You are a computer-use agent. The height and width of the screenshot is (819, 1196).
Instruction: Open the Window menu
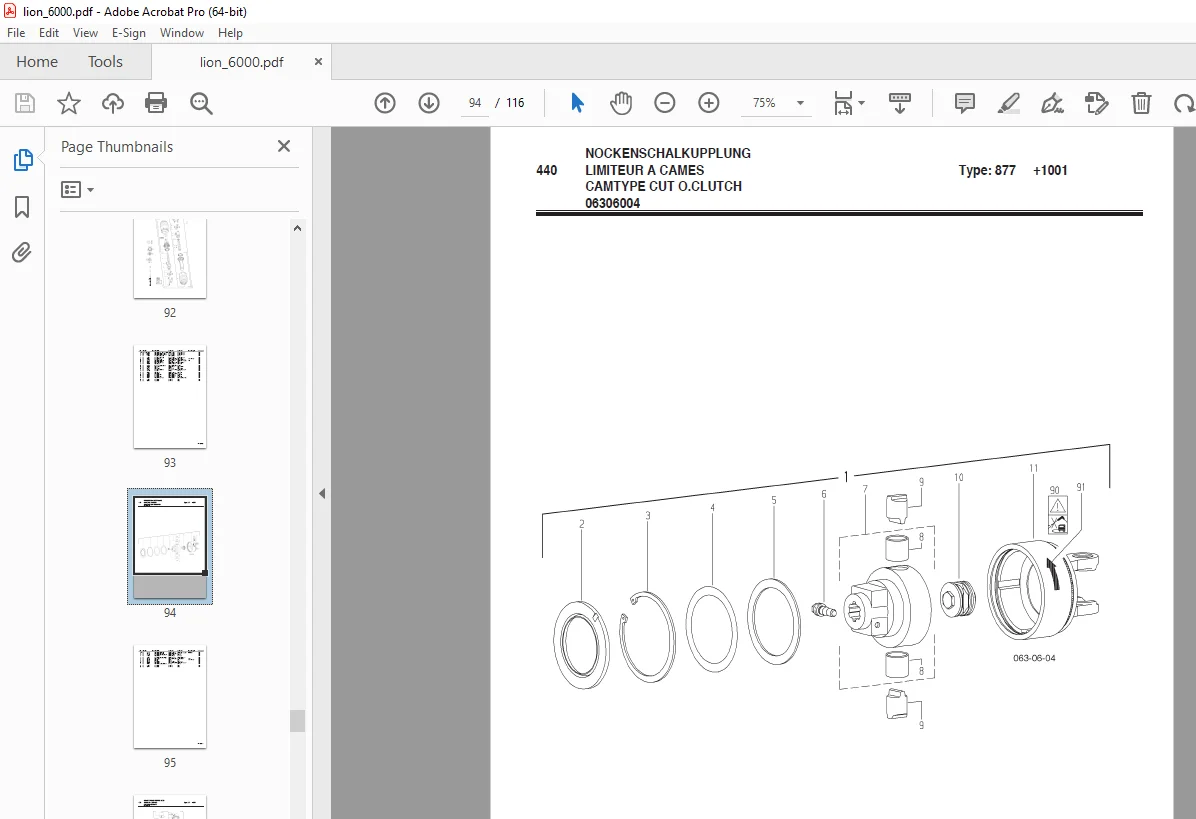(182, 33)
